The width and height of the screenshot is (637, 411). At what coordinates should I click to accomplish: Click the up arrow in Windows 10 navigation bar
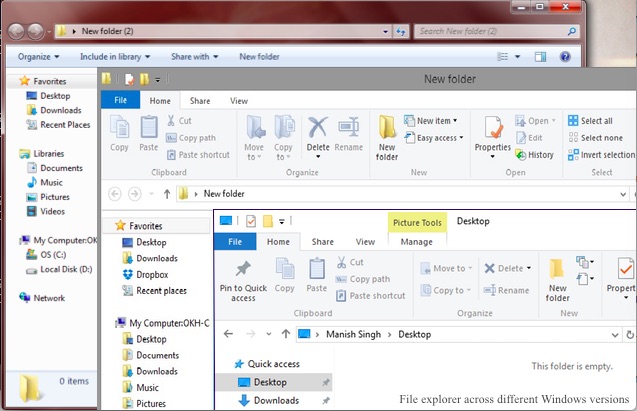286,334
